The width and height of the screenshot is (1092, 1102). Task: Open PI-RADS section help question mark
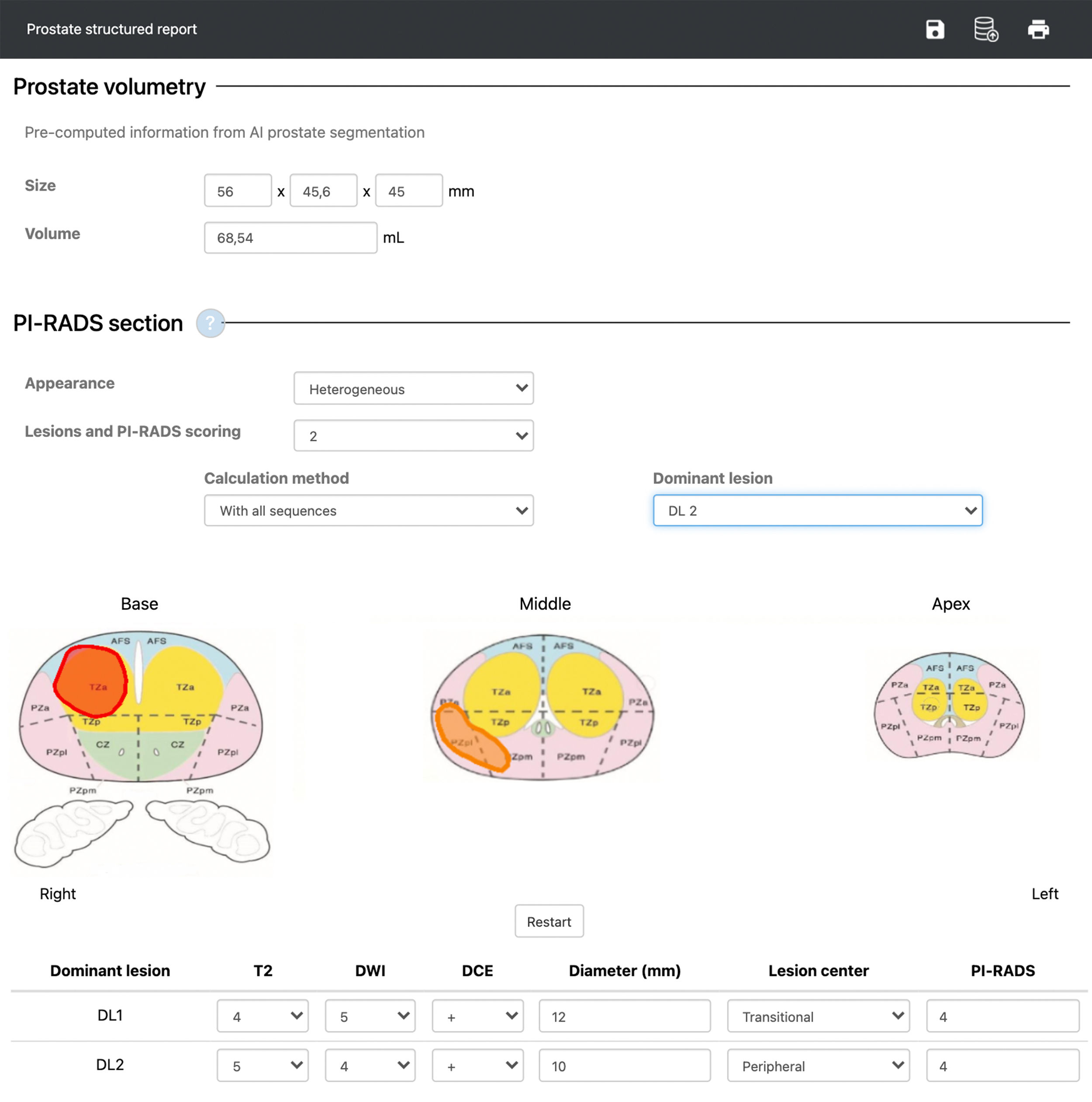tap(210, 323)
